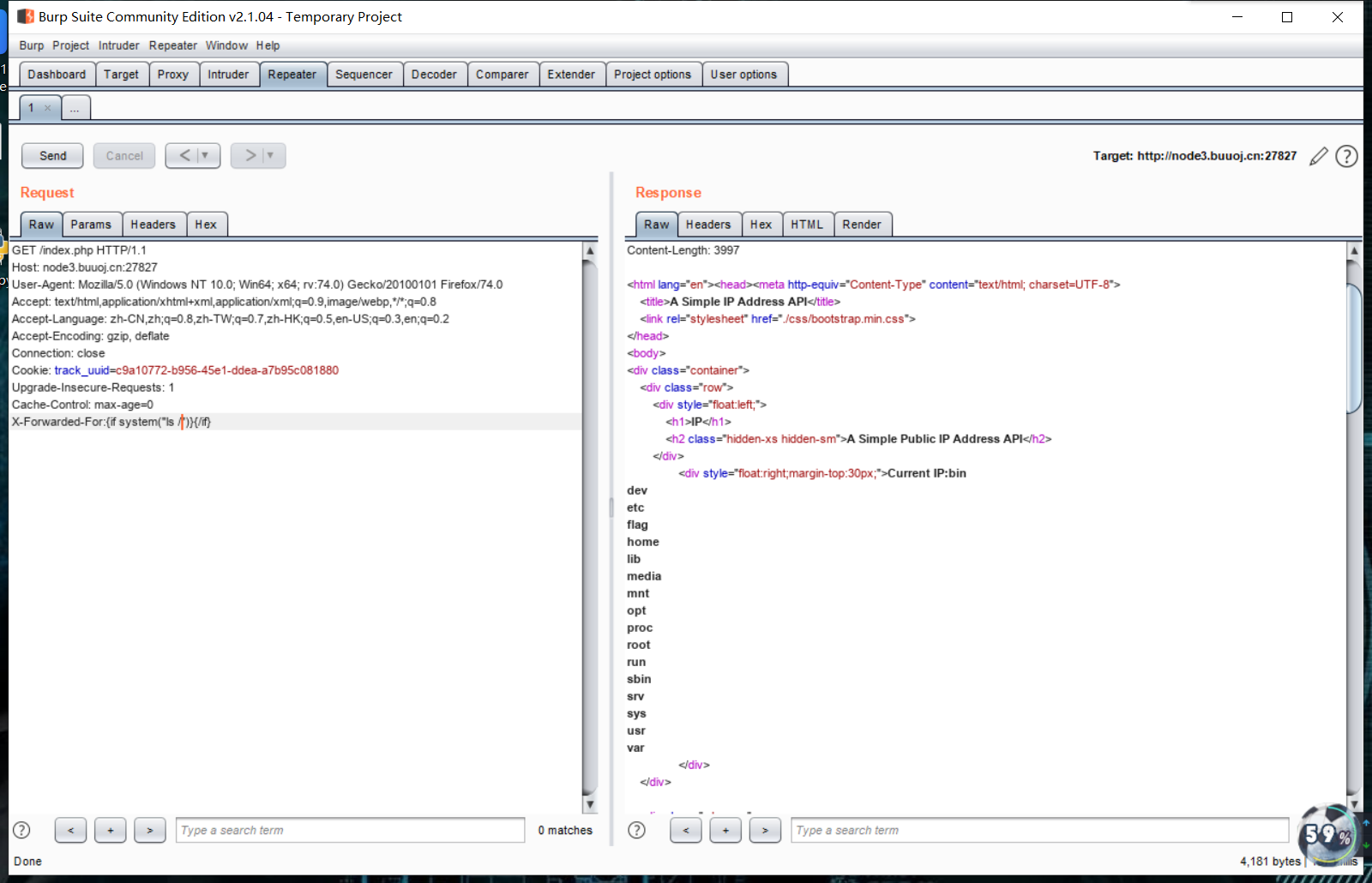Go to next request in history
1372x883 pixels.
pos(250,155)
